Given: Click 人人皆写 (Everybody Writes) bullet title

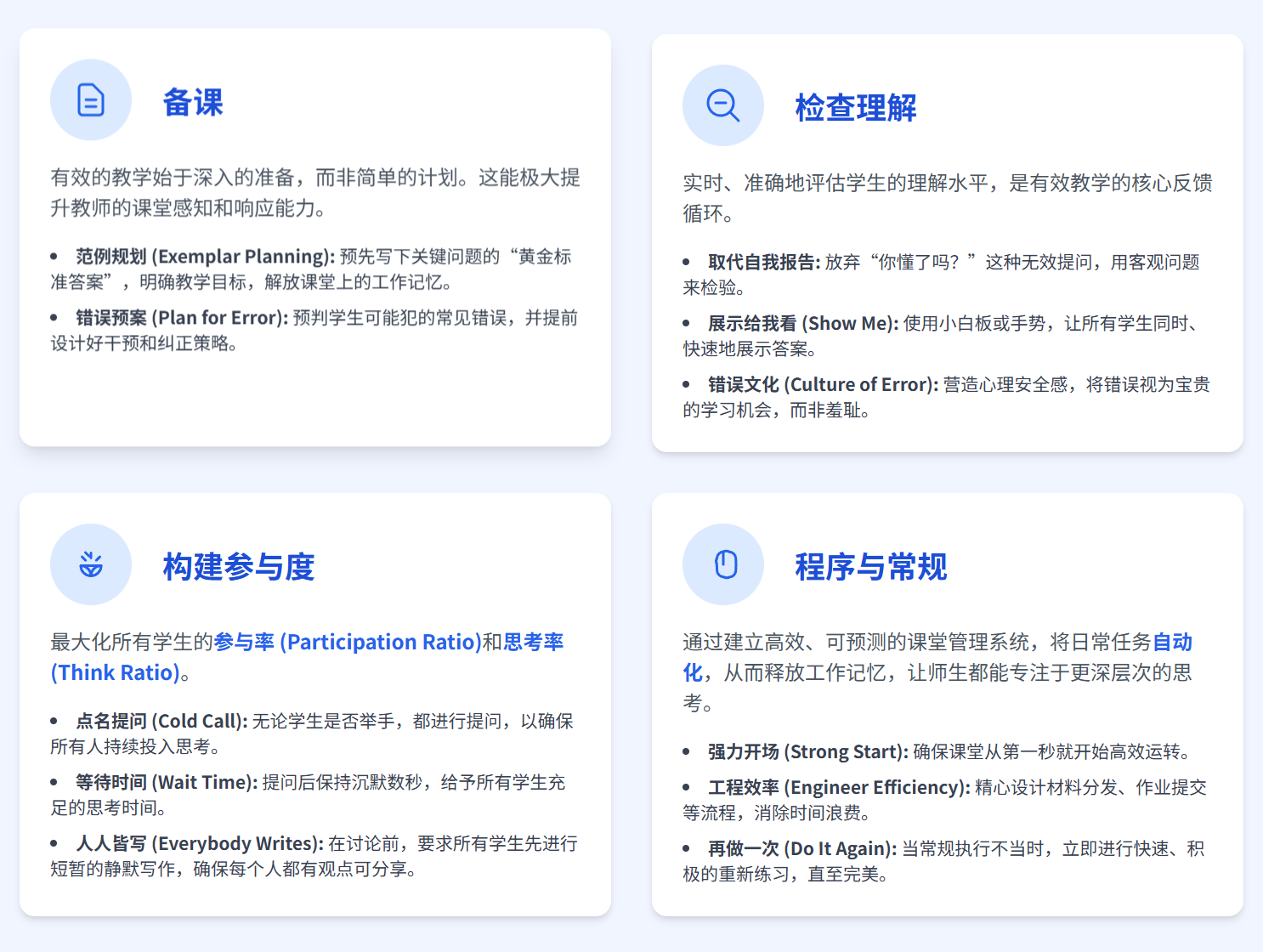Looking at the screenshot, I should 199,844.
